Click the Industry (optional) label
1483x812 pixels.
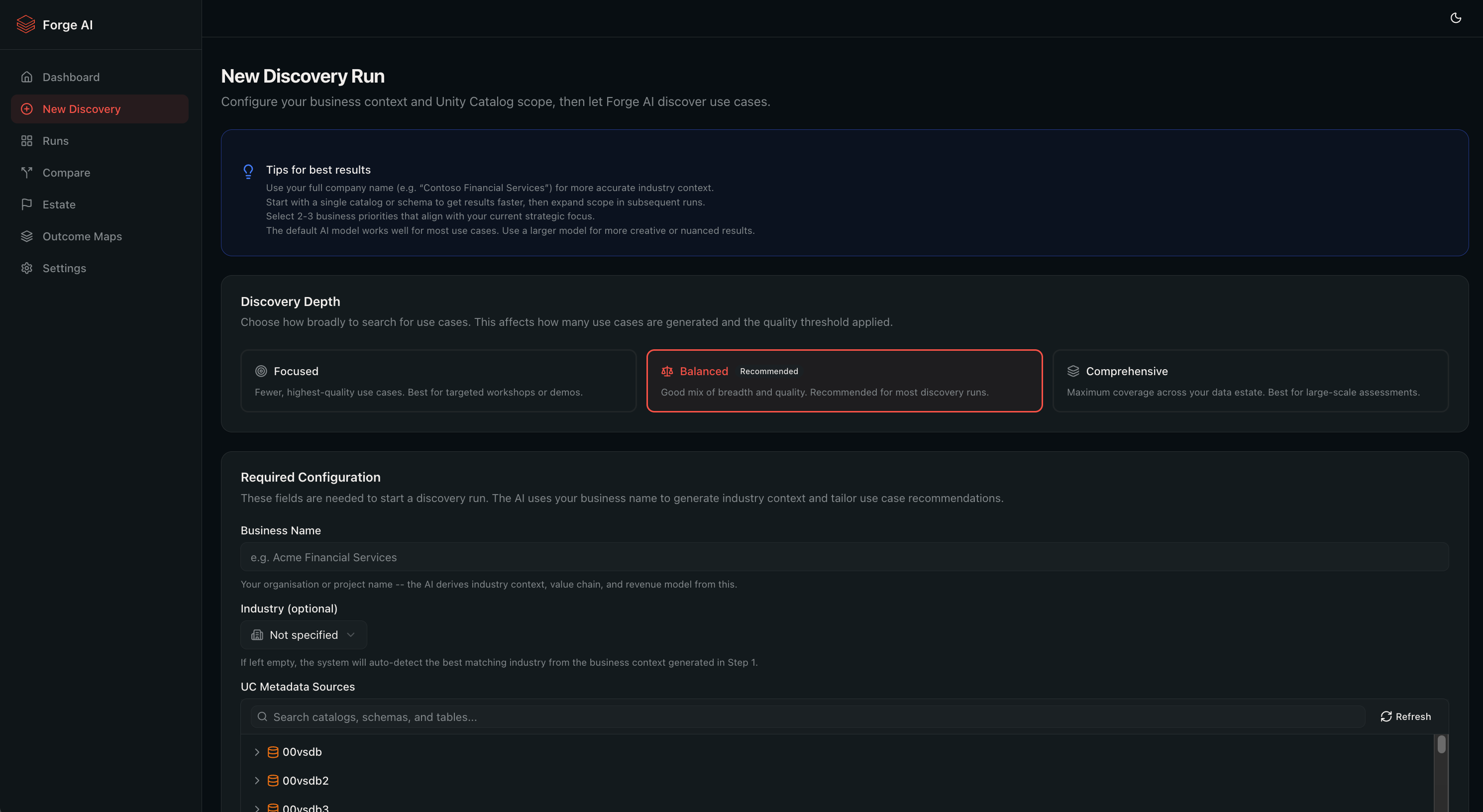click(289, 609)
